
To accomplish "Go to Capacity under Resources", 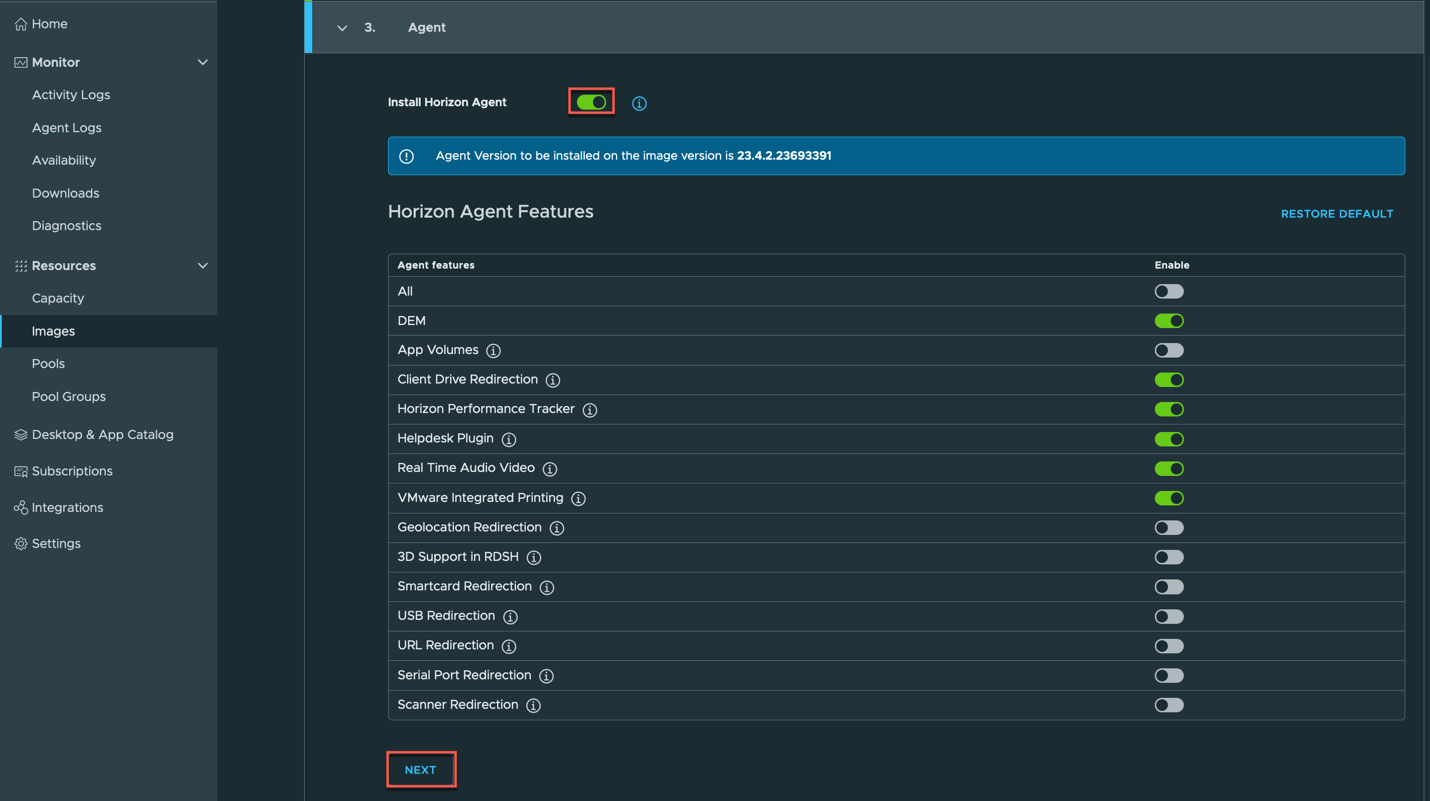I will pos(58,298).
